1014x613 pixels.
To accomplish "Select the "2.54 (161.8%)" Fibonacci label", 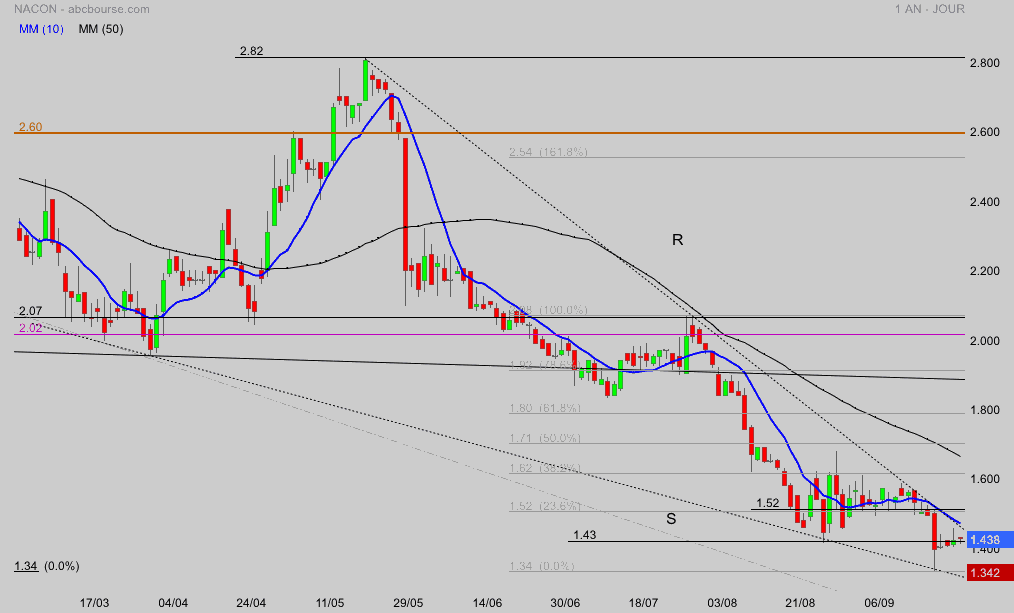I will (548, 152).
